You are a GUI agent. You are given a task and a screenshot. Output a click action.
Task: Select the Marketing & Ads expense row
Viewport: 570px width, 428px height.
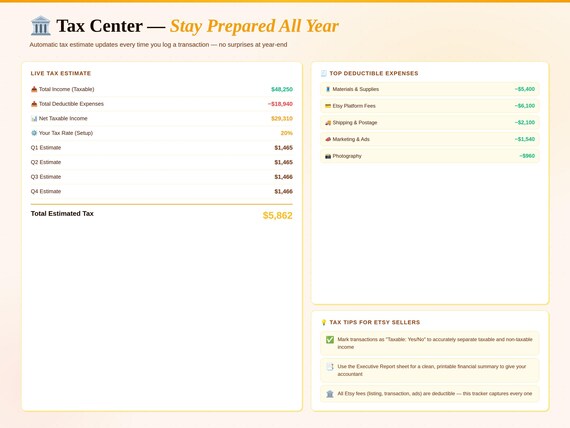[430, 139]
